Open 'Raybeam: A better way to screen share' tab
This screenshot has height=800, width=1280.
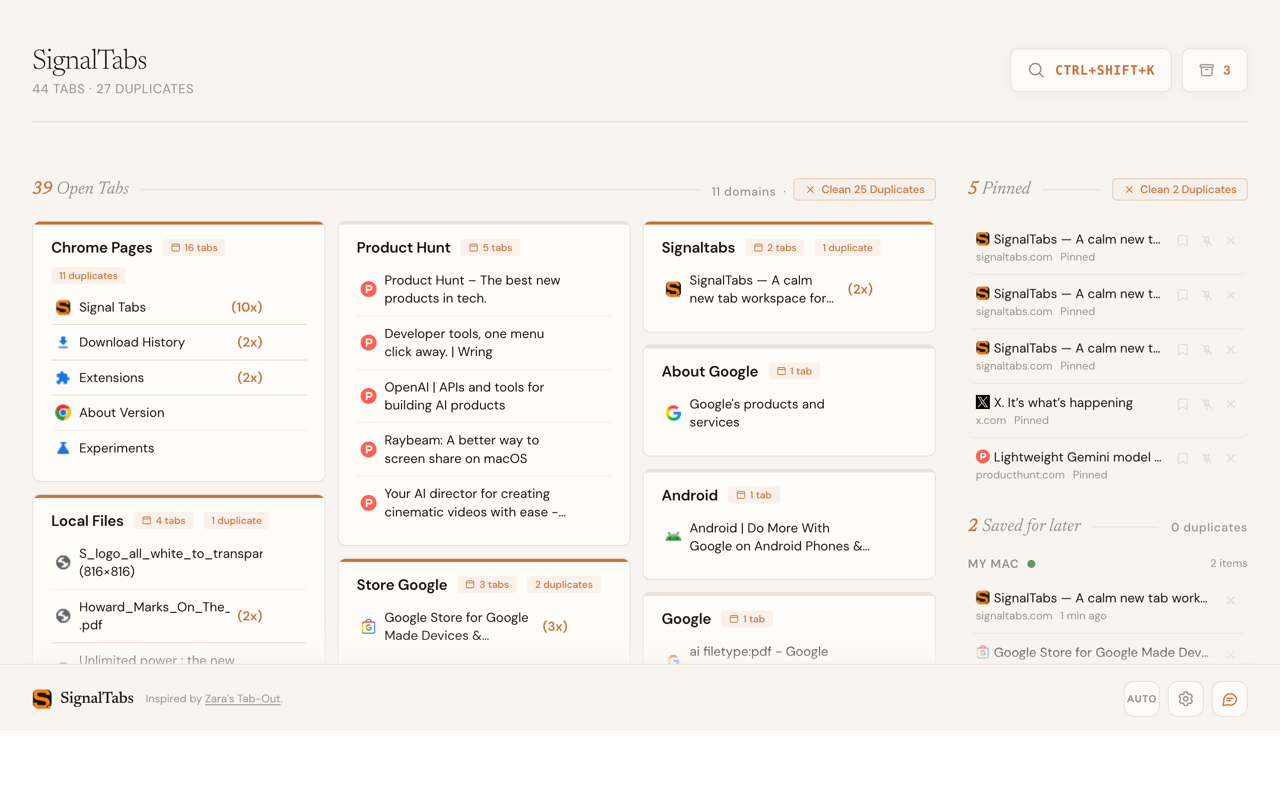click(x=484, y=449)
